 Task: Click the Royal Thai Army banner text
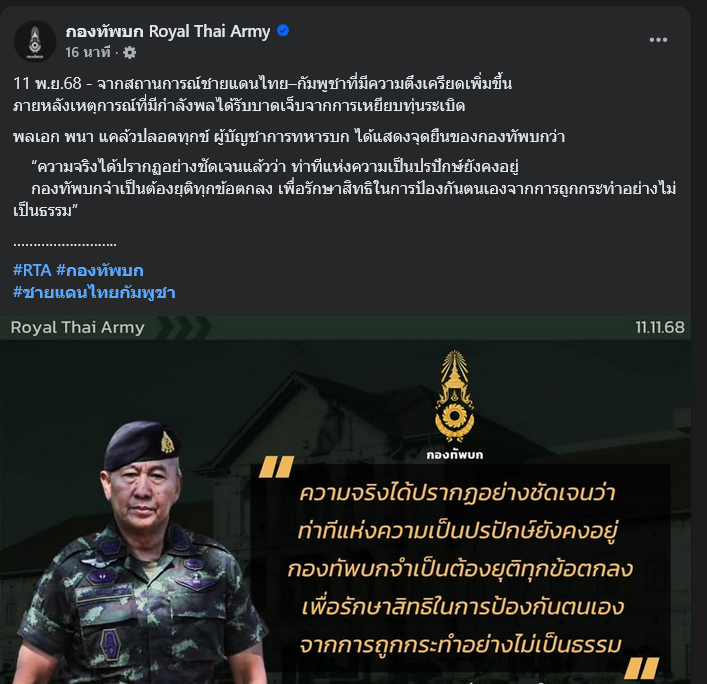pyautogui.click(x=78, y=327)
